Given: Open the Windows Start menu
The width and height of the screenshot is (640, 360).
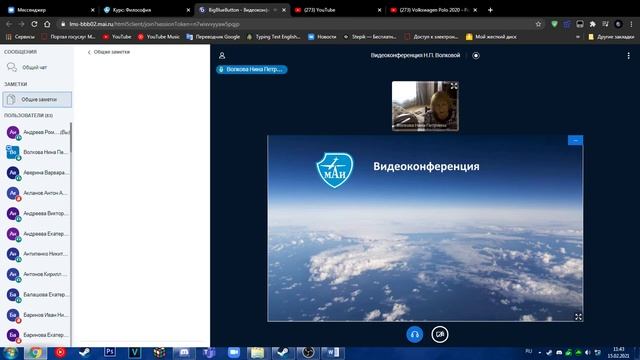Looking at the screenshot, I should tap(11, 353).
